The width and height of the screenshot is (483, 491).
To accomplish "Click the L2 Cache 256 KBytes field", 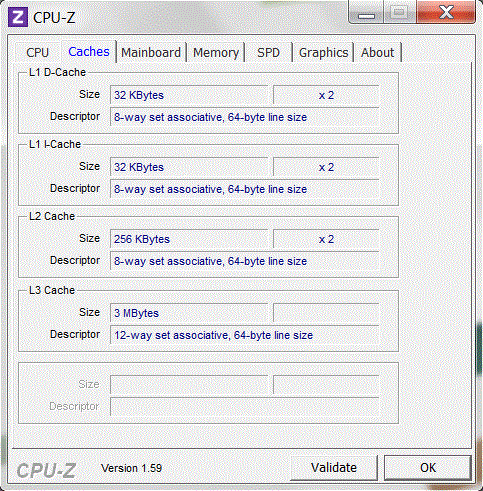I will (x=189, y=239).
